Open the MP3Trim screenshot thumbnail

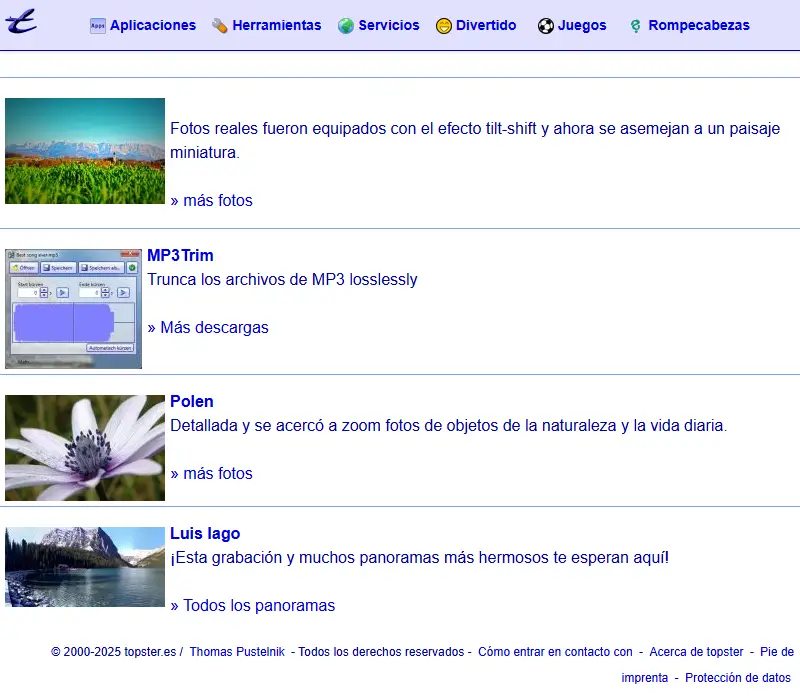point(73,309)
